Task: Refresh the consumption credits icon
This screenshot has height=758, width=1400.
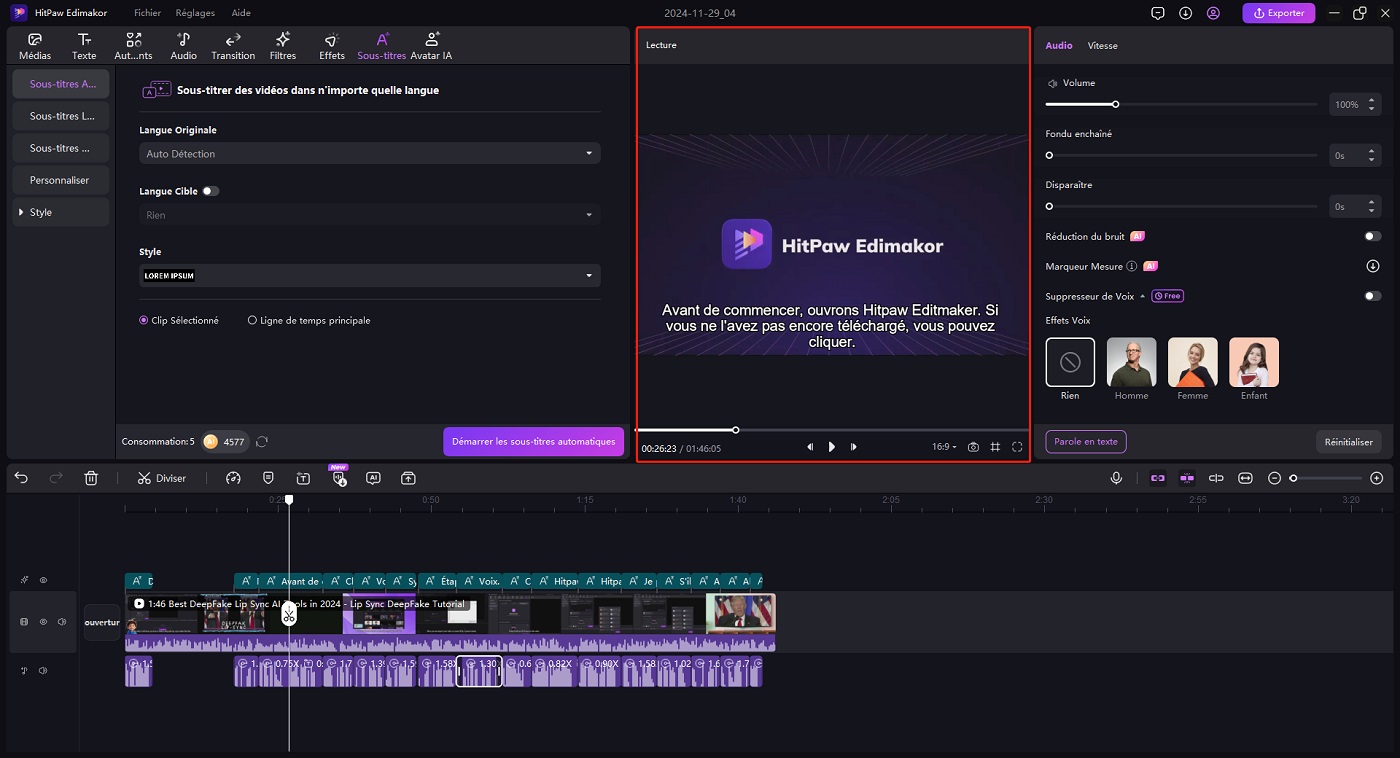Action: pos(262,441)
